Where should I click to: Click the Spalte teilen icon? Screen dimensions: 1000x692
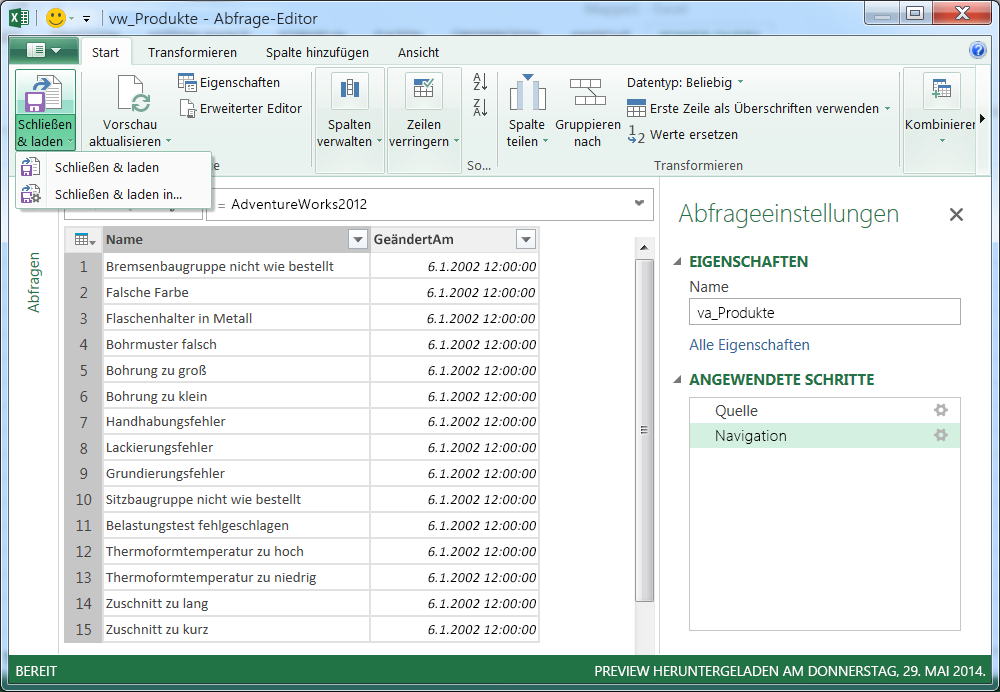[x=527, y=93]
